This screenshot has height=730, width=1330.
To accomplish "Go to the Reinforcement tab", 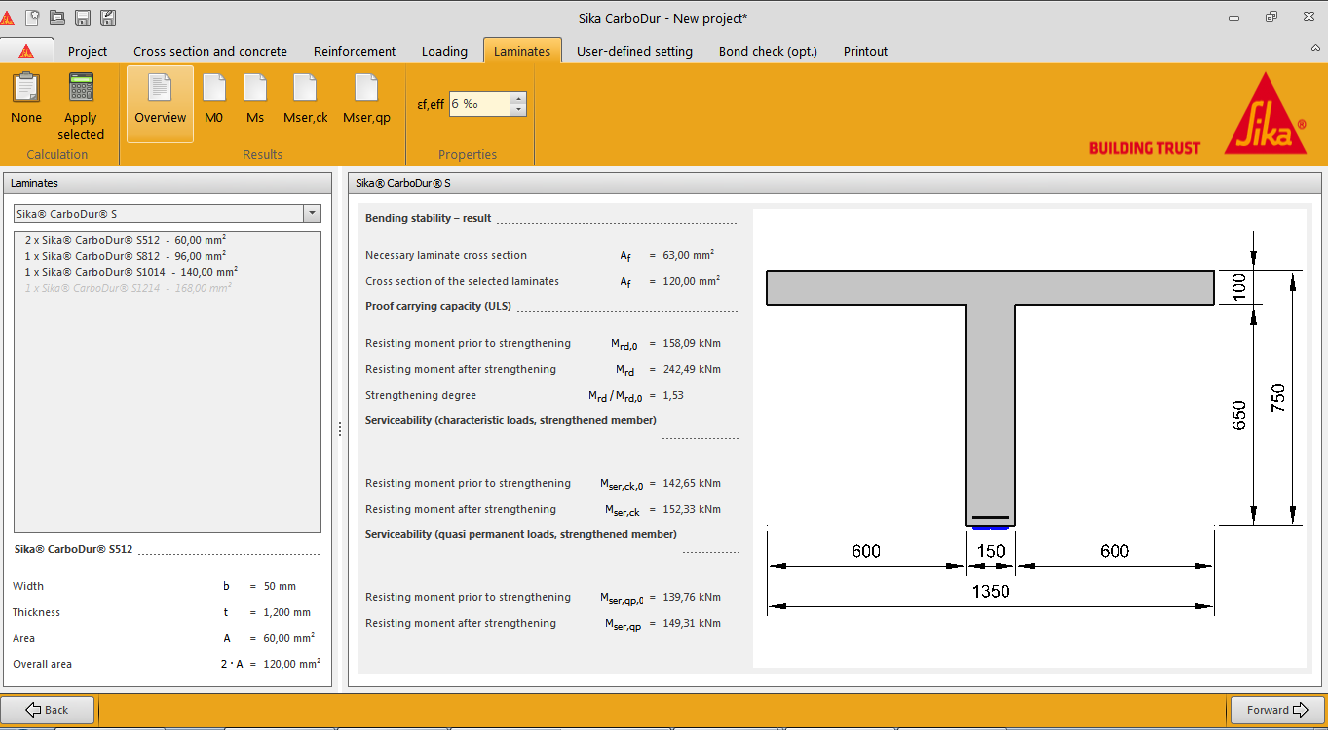I will (355, 51).
